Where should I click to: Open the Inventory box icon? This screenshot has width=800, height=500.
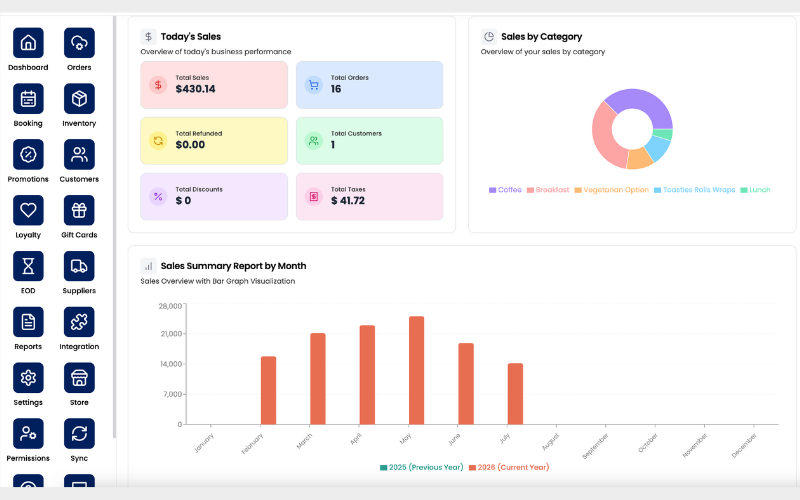[79, 98]
